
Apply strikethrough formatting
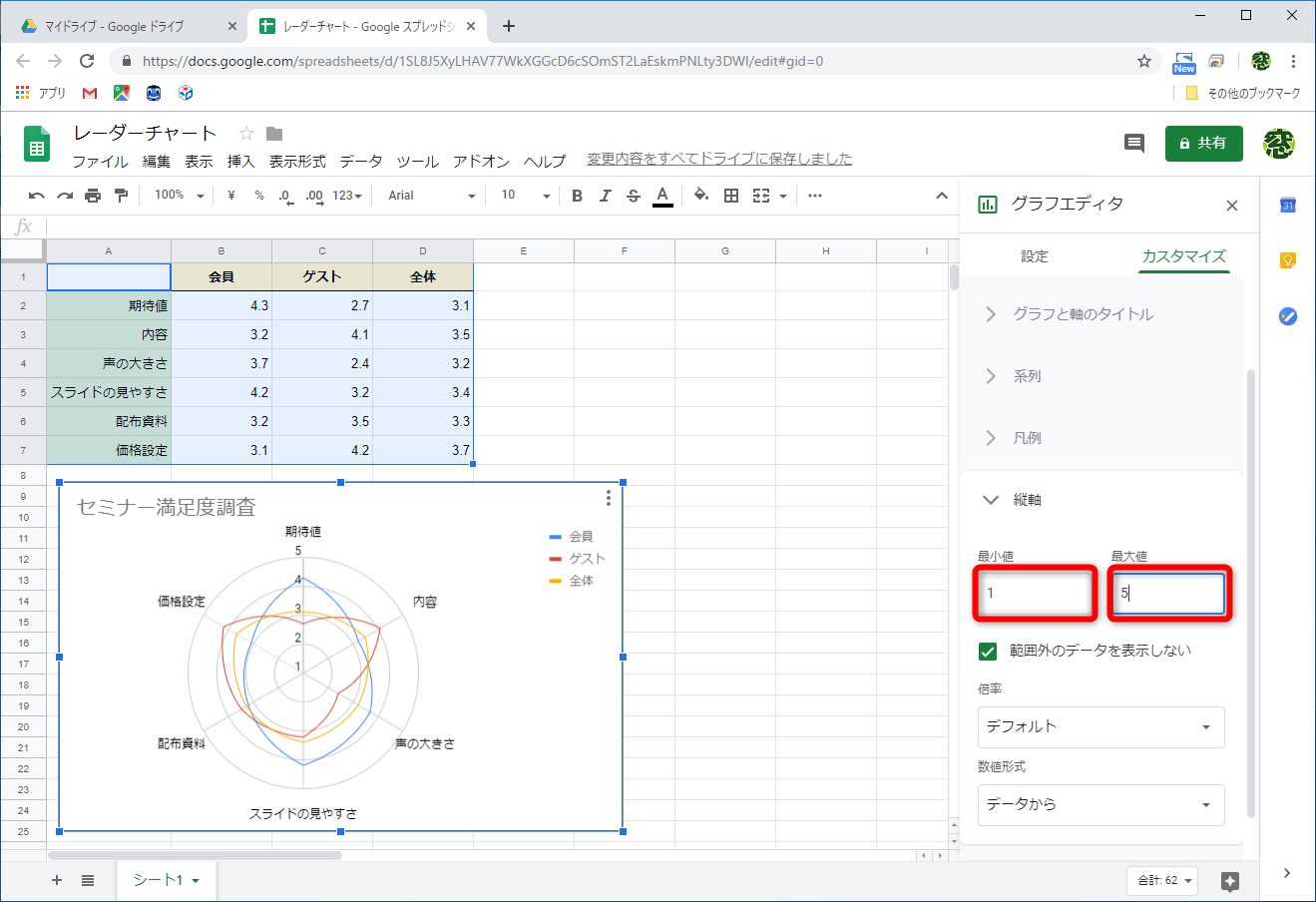coord(633,196)
